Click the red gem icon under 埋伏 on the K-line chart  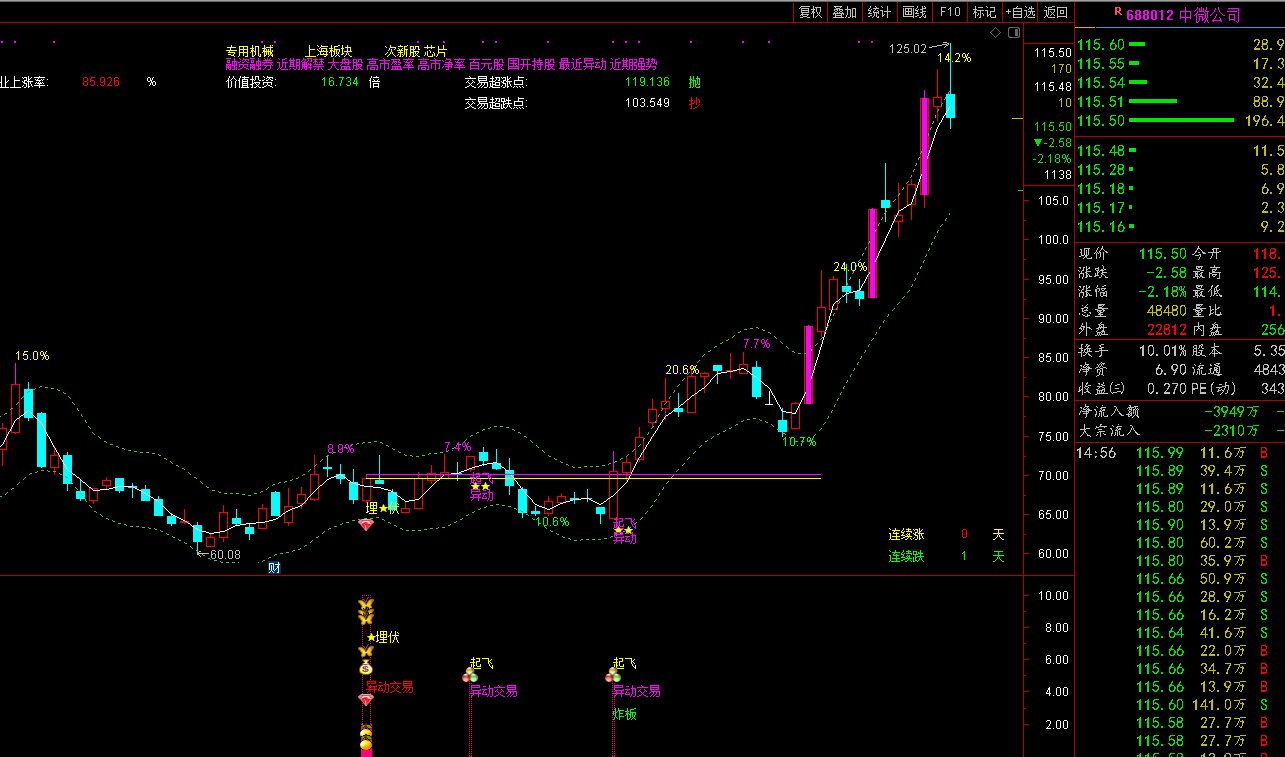tap(366, 525)
